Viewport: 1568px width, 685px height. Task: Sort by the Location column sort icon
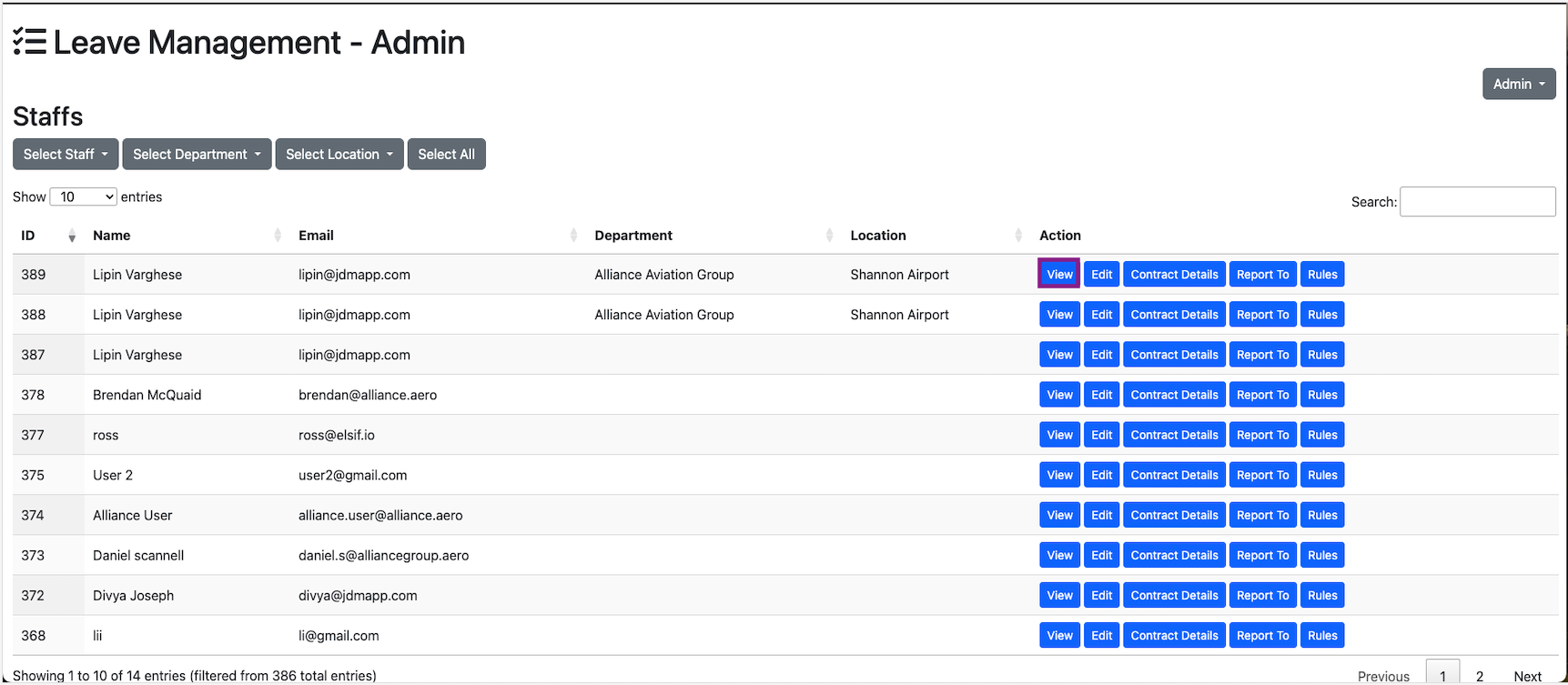[x=1017, y=236]
